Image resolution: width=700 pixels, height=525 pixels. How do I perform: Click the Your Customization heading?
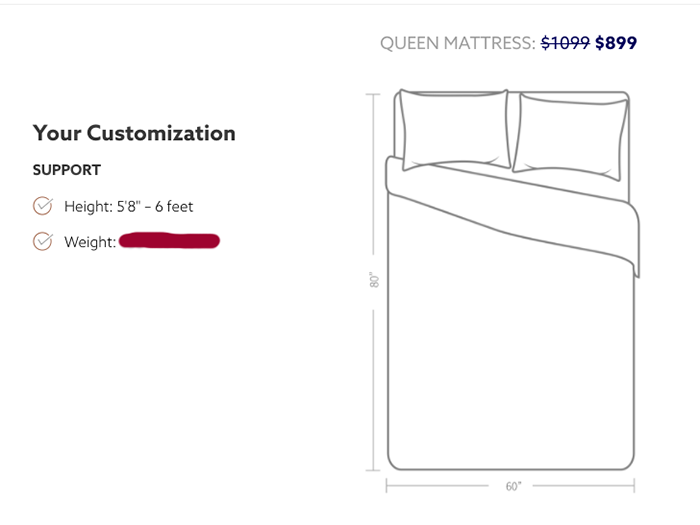(x=134, y=133)
